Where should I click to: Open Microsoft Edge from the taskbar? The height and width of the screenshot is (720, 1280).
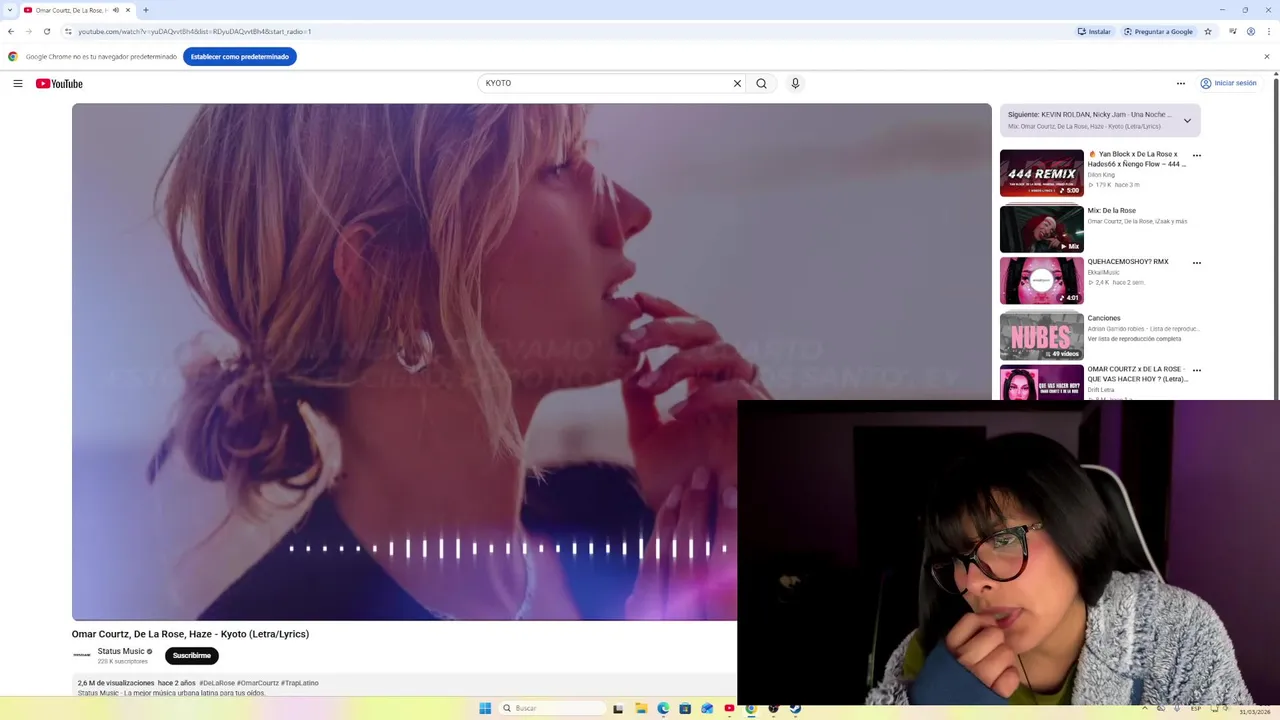click(x=663, y=708)
